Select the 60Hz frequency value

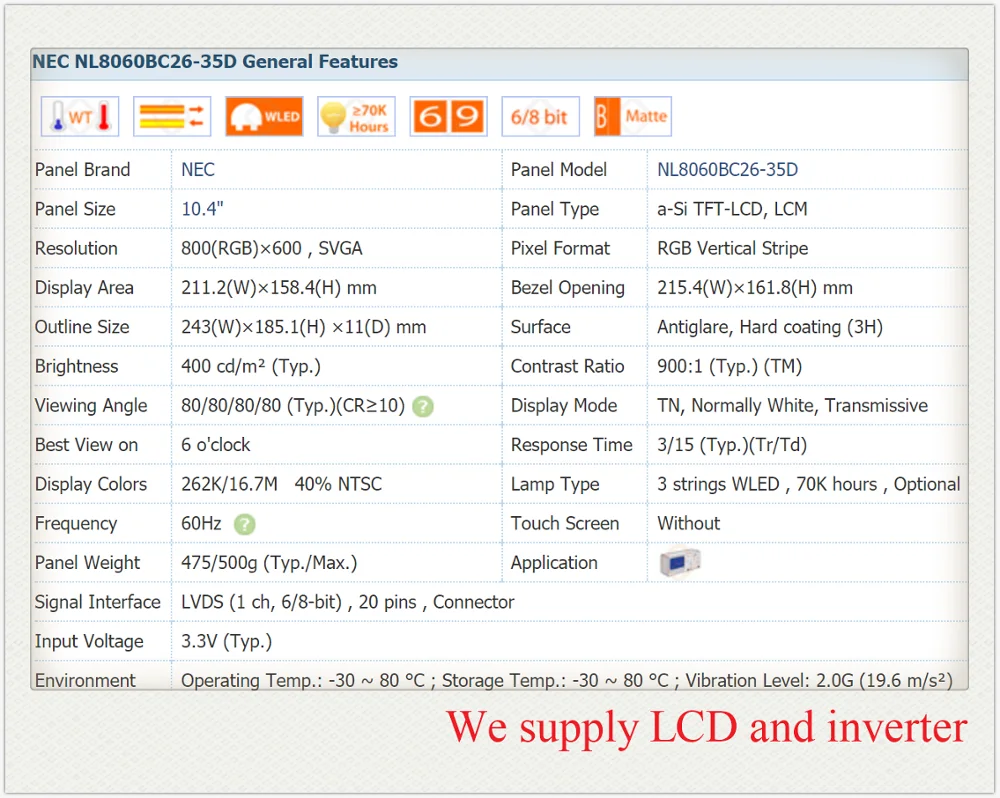201,524
